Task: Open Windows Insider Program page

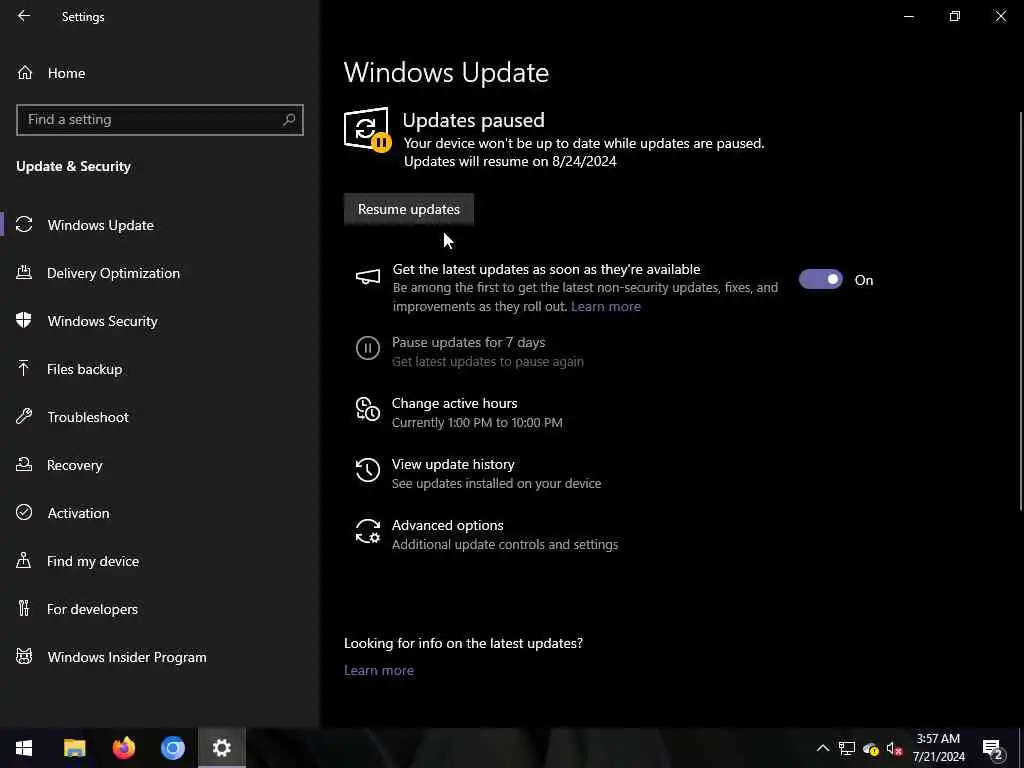Action: (160, 657)
